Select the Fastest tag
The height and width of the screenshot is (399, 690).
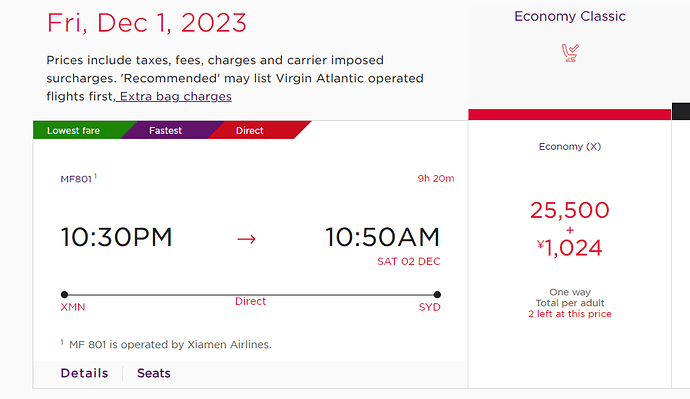(165, 131)
